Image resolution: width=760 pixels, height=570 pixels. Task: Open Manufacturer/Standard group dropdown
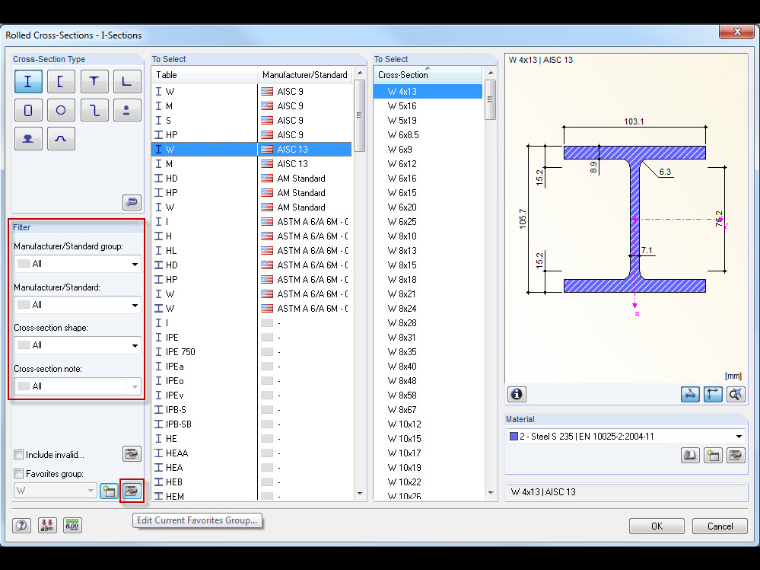click(x=78, y=264)
